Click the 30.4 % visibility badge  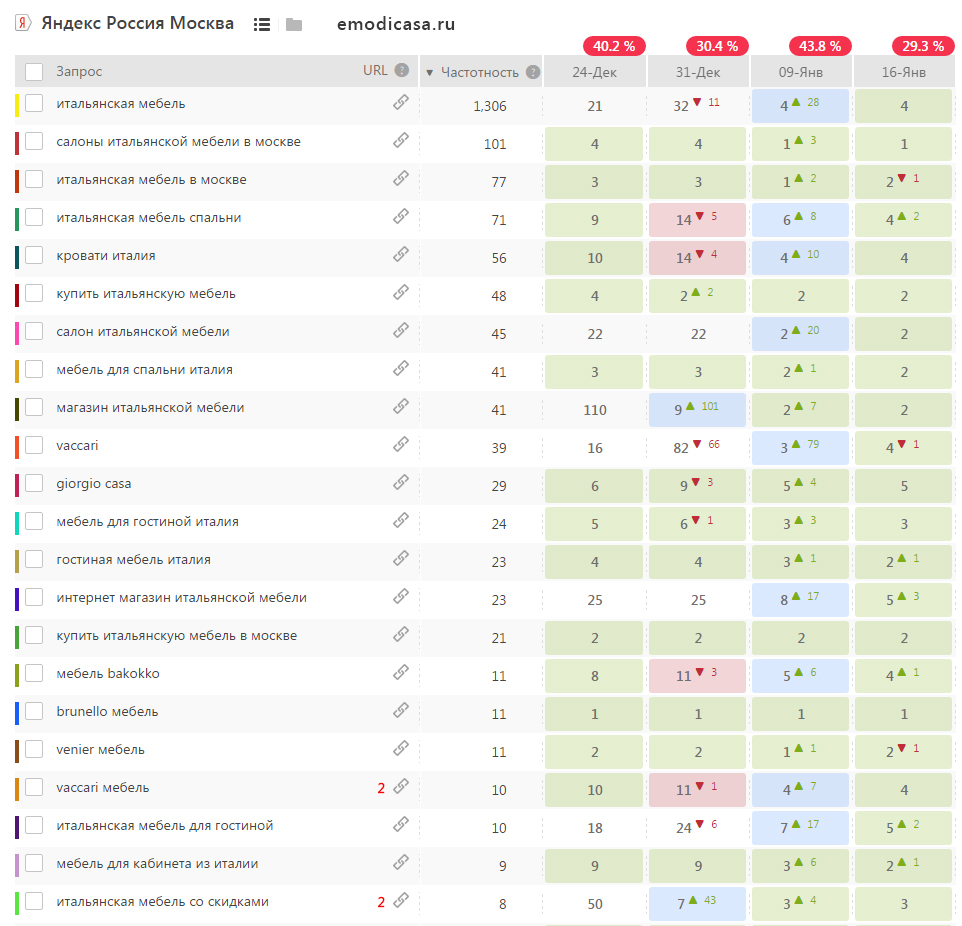tap(717, 46)
